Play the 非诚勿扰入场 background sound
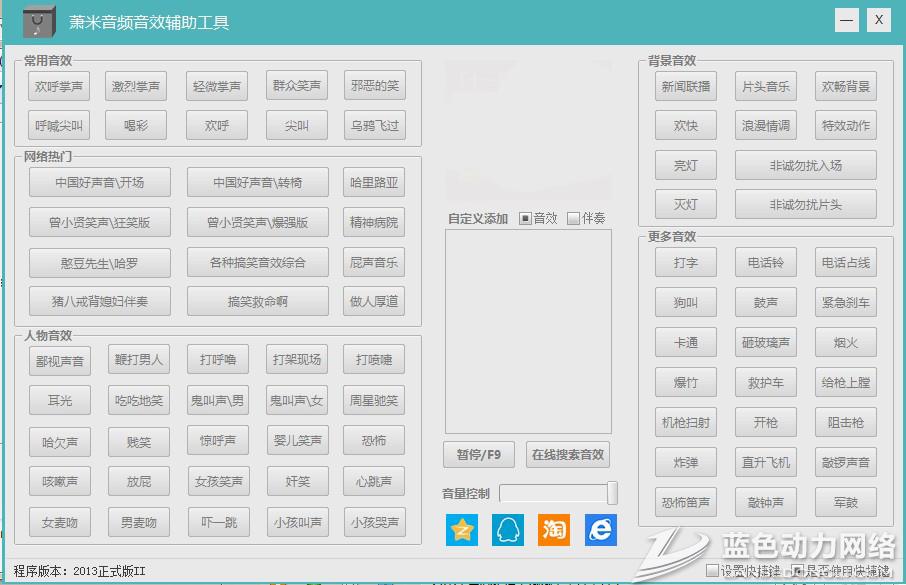Image resolution: width=906 pixels, height=585 pixels. click(805, 165)
